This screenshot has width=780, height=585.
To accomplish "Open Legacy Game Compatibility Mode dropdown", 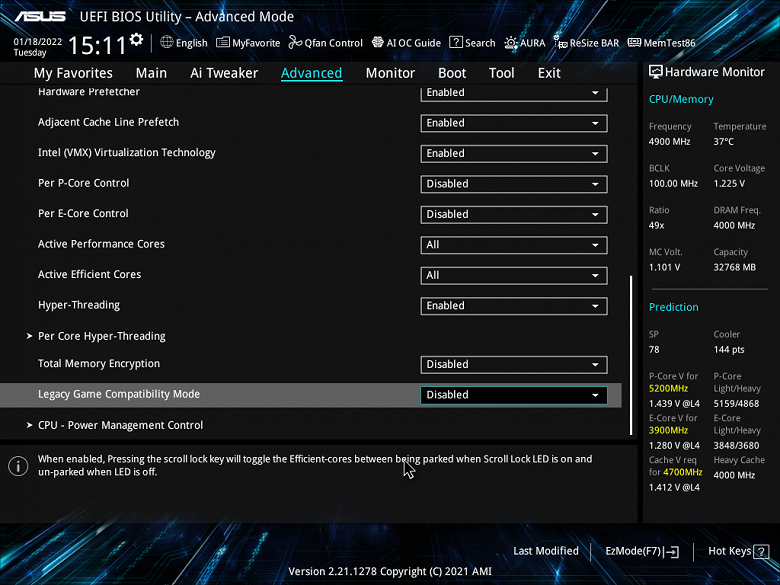I will (514, 395).
